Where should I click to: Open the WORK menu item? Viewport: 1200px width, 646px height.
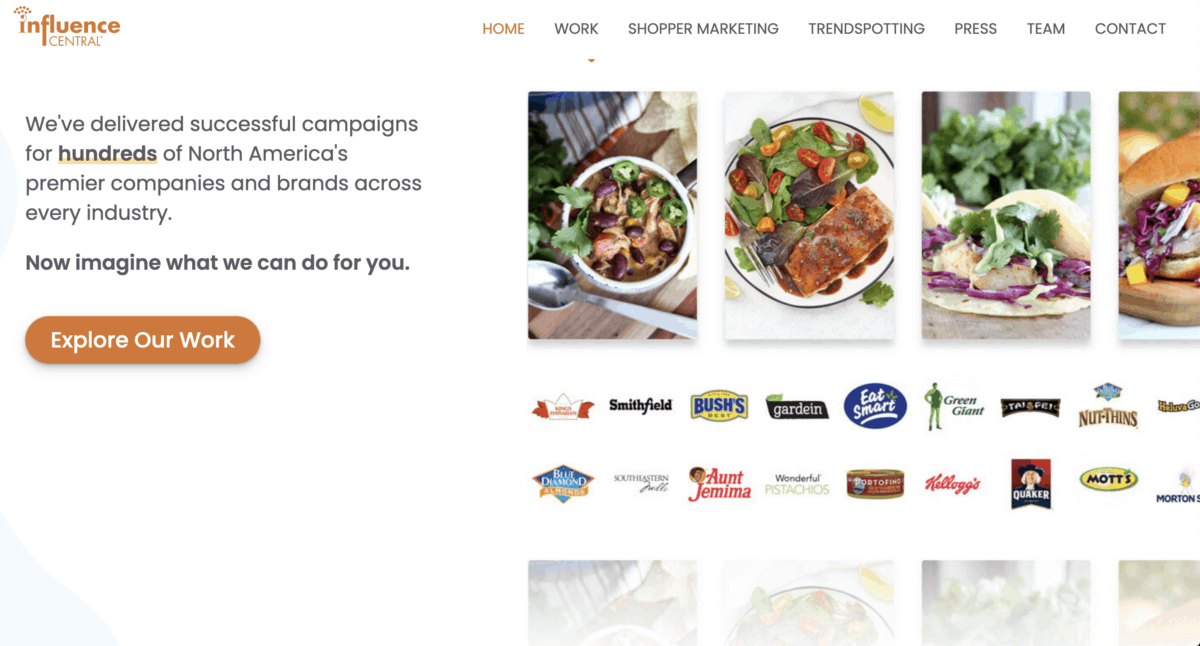click(576, 29)
